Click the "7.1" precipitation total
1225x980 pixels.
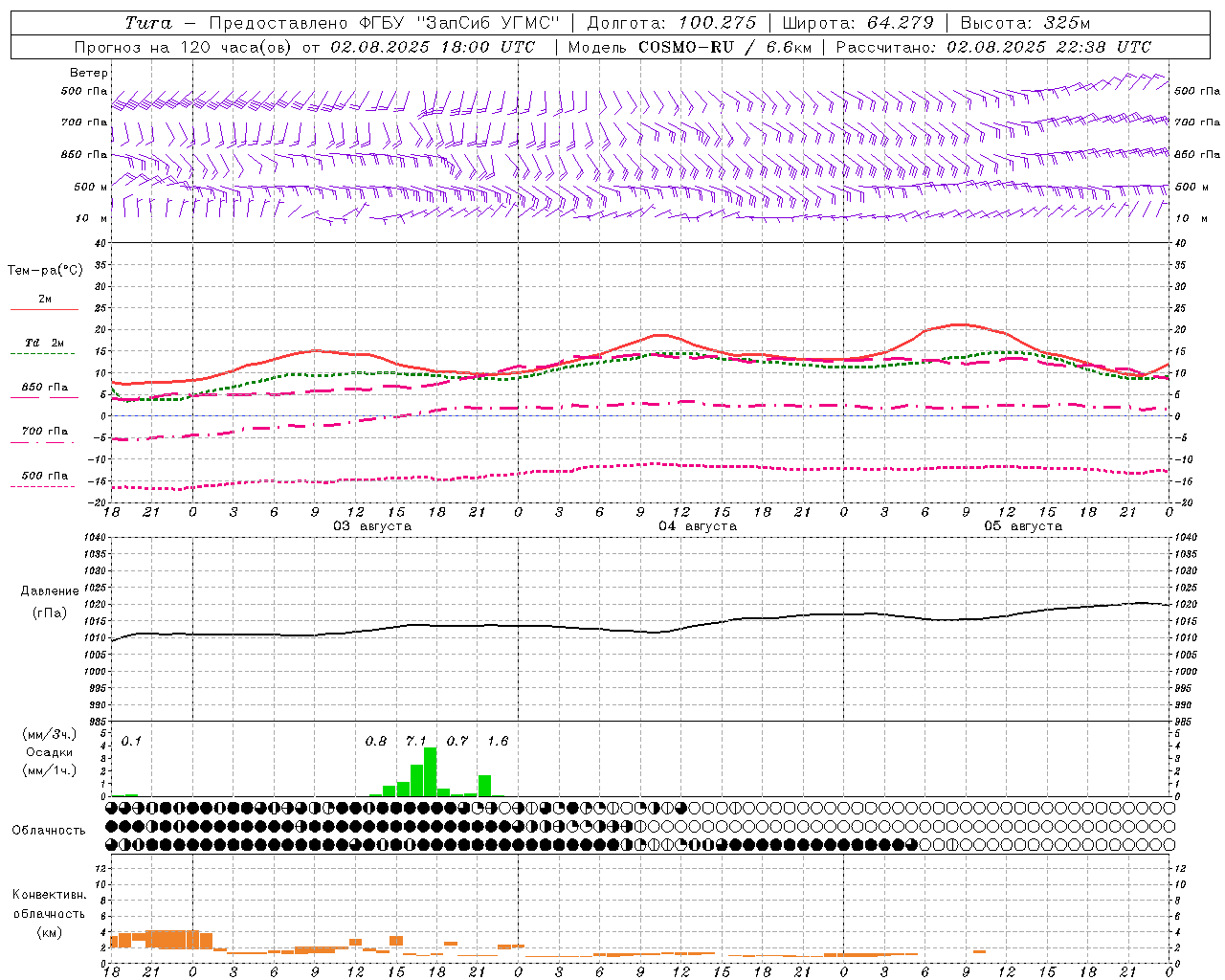point(416,741)
